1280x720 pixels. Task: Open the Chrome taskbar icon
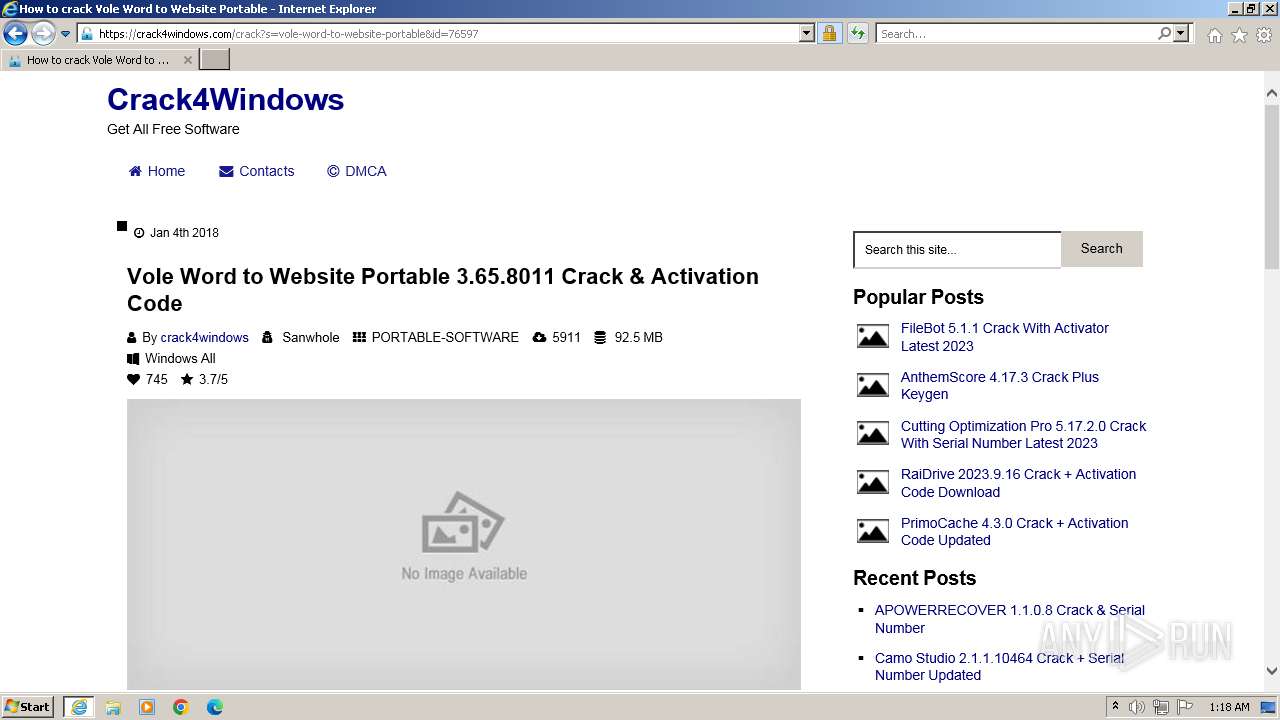pyautogui.click(x=181, y=707)
